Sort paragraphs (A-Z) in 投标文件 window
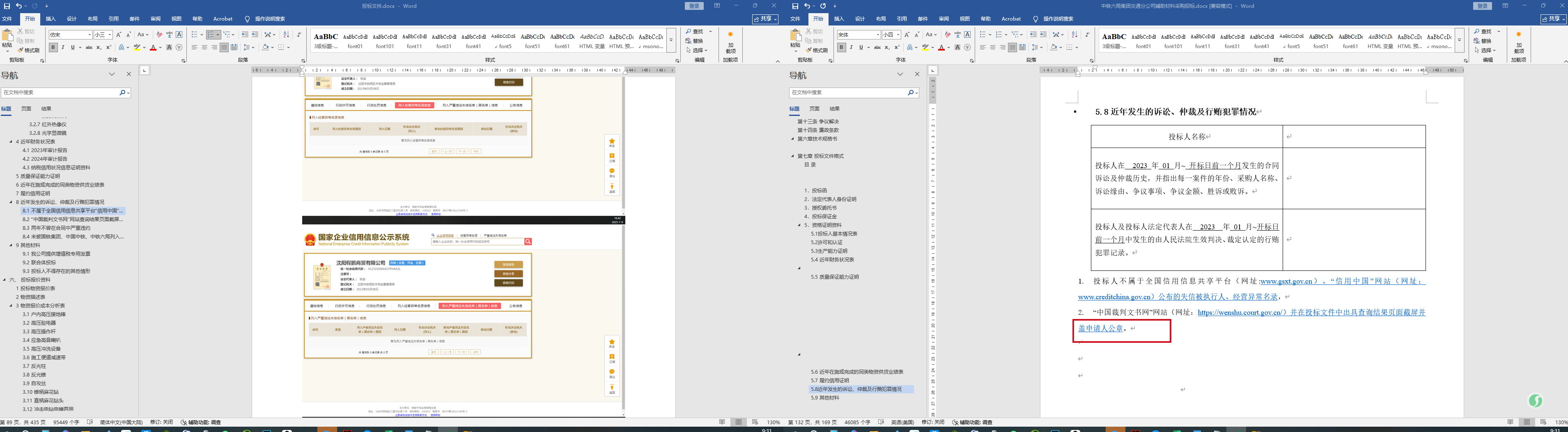1568x432 pixels. tap(286, 35)
